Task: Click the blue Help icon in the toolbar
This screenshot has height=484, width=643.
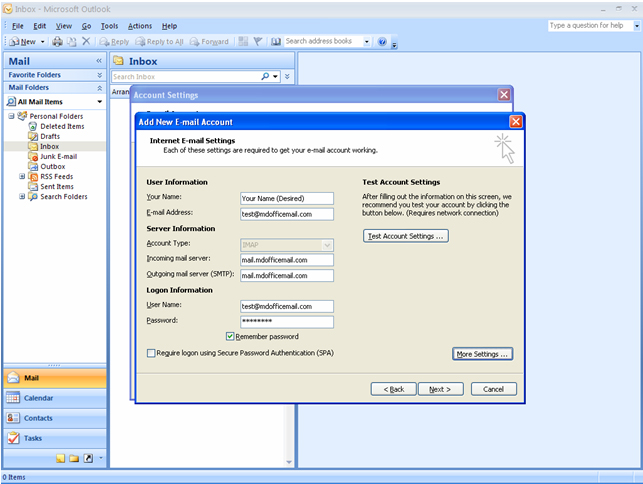Action: coord(382,42)
